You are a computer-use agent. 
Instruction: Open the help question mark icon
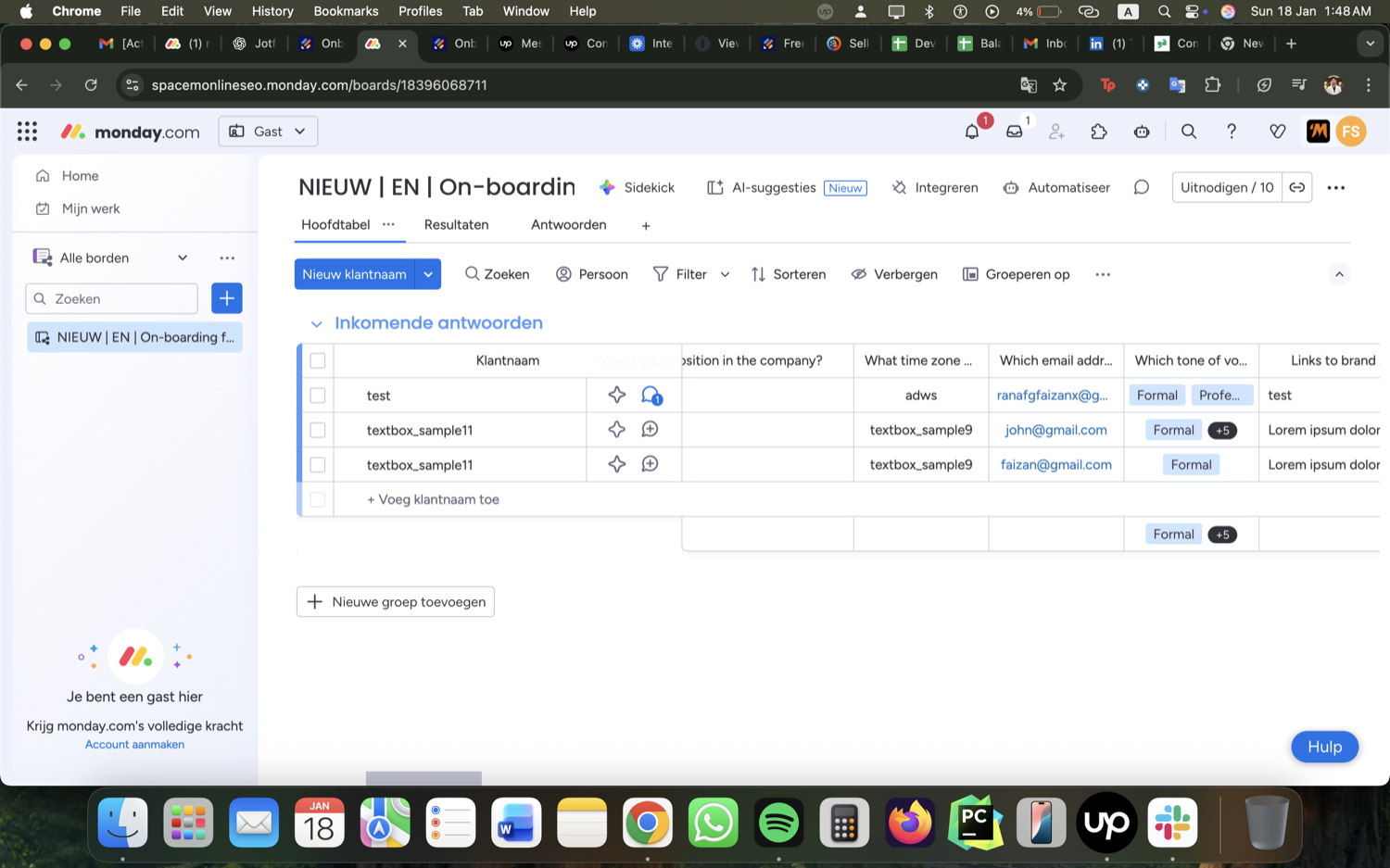click(x=1232, y=132)
